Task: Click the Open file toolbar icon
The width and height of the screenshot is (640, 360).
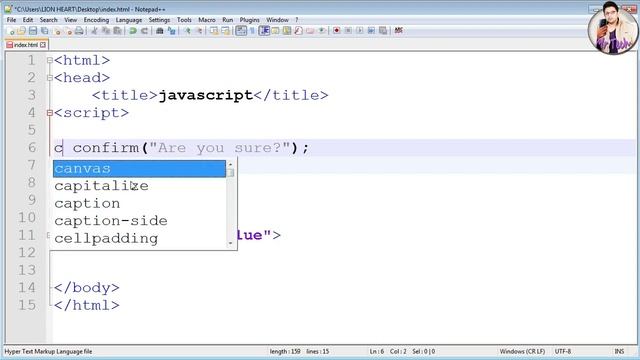Action: coord(22,31)
